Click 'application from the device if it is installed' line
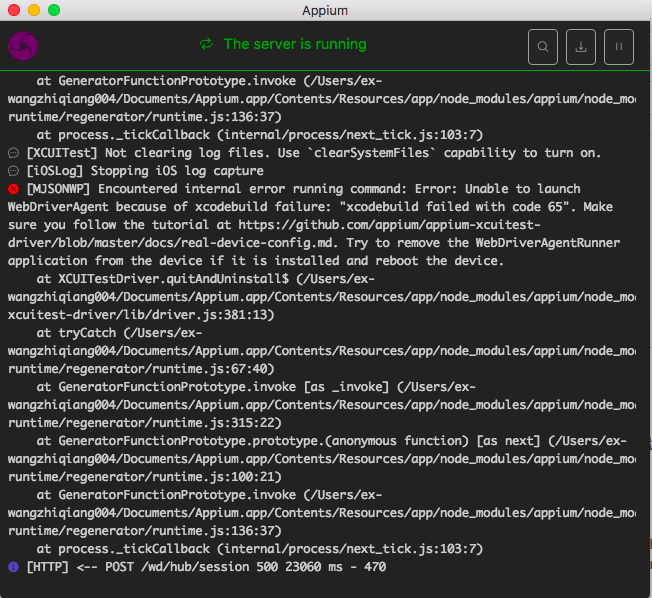The height and width of the screenshot is (598, 652). point(256,261)
